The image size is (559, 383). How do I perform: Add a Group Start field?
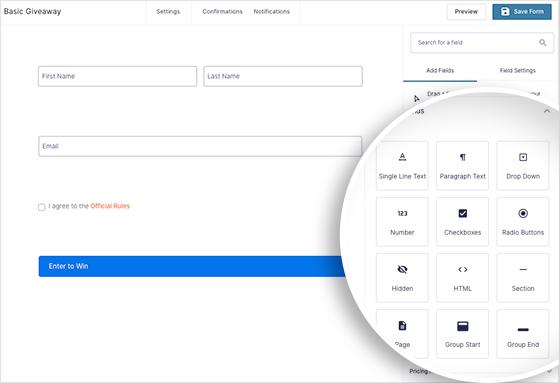(x=462, y=334)
